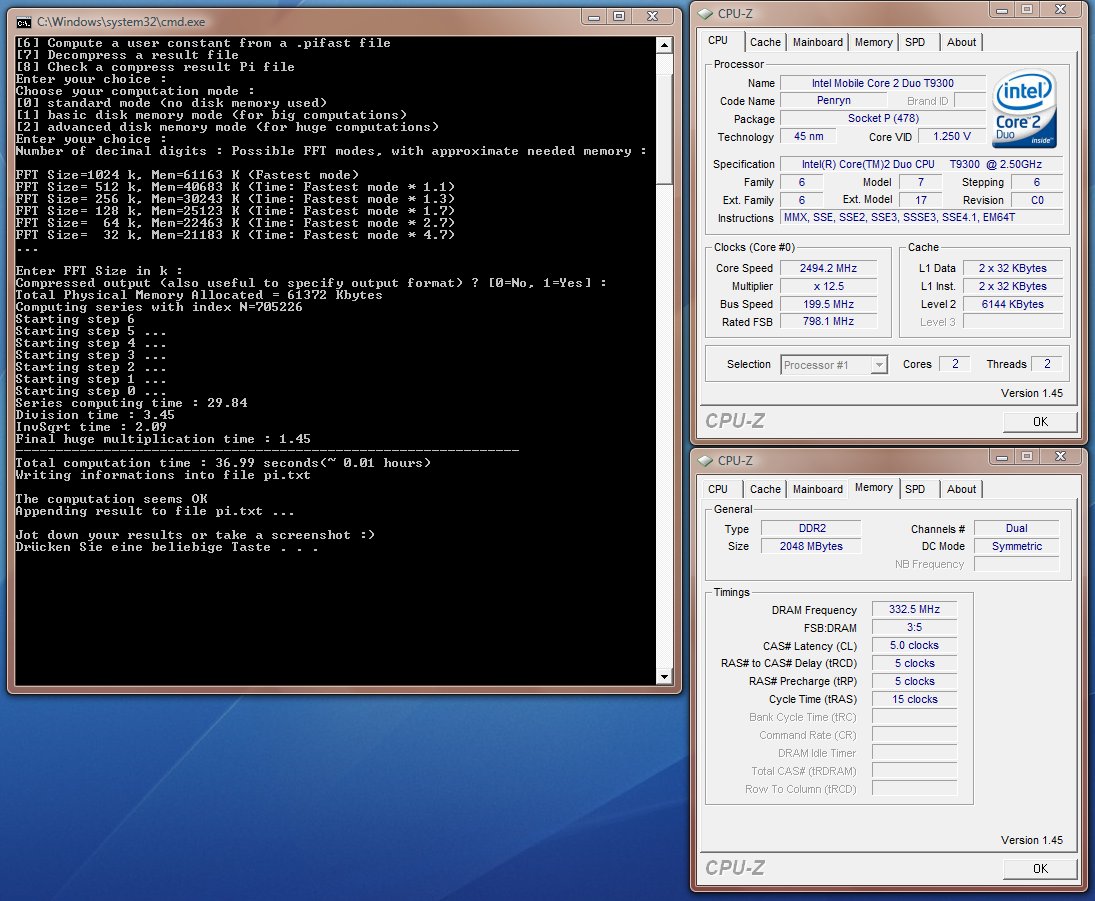The height and width of the screenshot is (901, 1095).
Task: Click the Revision value C0
Action: (1037, 200)
